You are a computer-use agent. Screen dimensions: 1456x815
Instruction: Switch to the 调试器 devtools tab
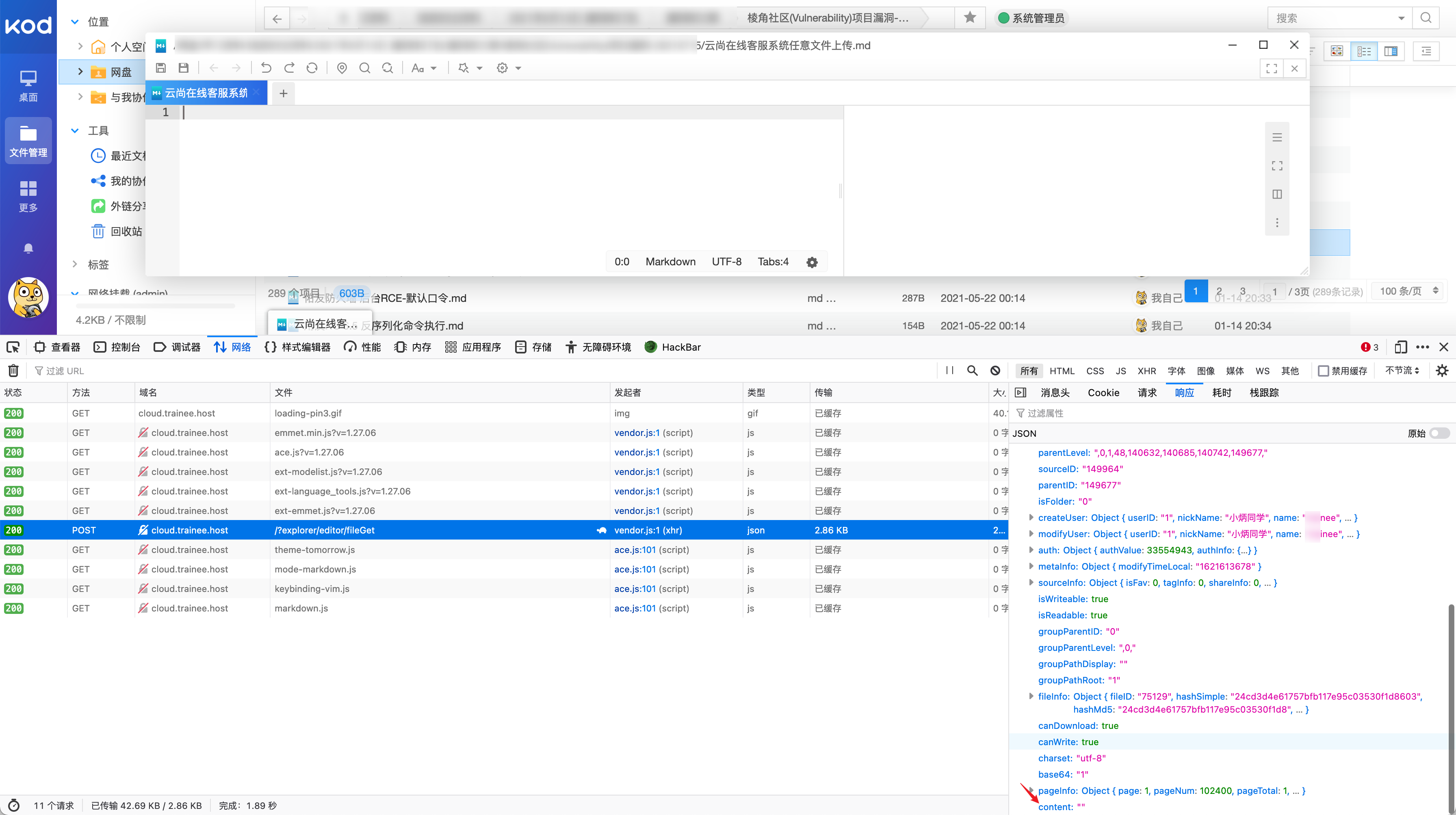tap(177, 347)
